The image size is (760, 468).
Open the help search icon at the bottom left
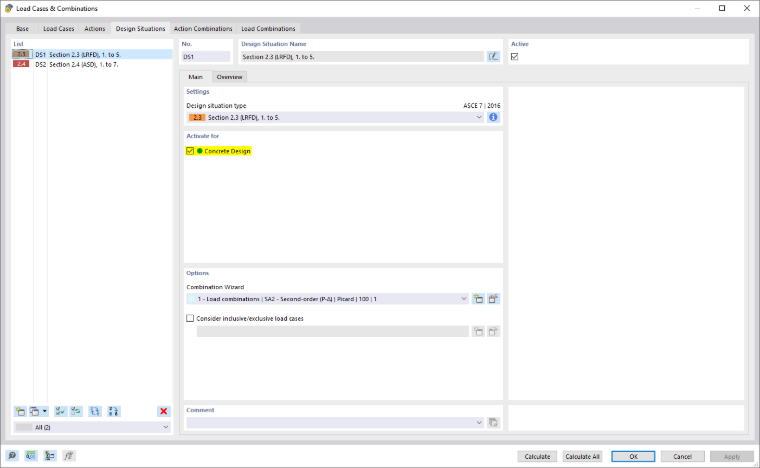coord(12,456)
